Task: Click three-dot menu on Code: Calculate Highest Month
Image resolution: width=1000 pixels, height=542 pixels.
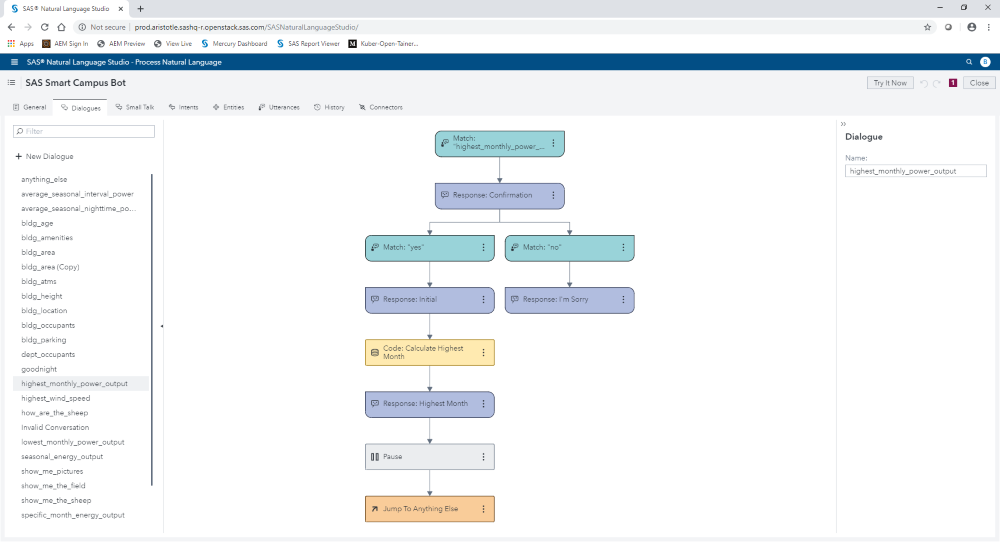Action: click(483, 352)
